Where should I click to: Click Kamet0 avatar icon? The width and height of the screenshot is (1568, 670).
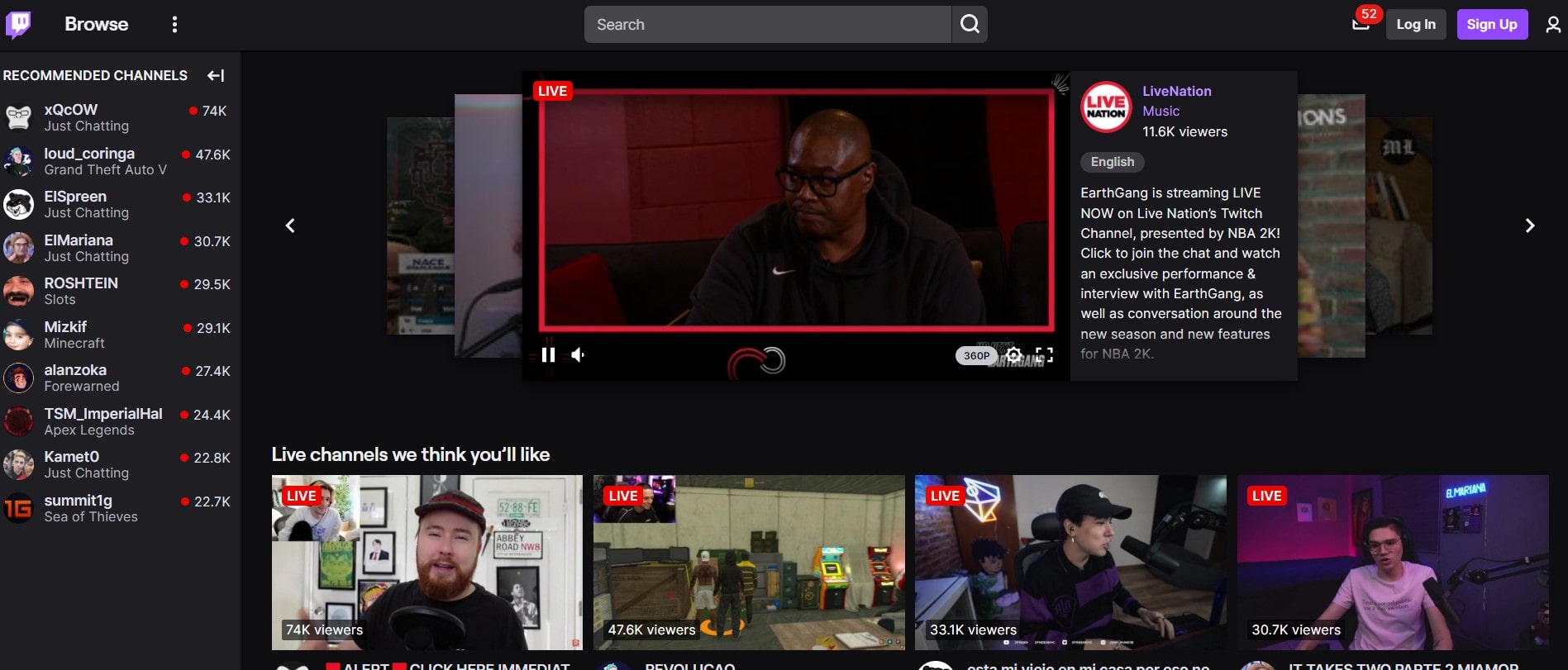[x=18, y=464]
